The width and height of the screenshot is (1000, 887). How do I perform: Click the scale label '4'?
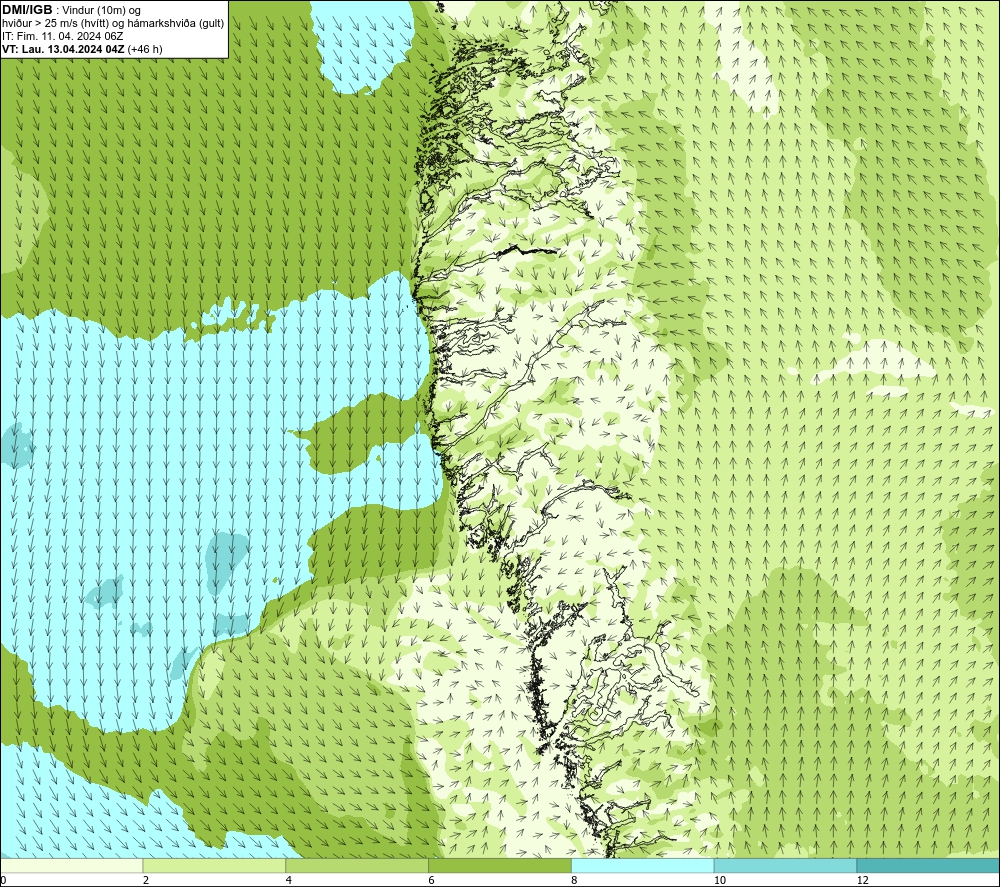point(289,880)
